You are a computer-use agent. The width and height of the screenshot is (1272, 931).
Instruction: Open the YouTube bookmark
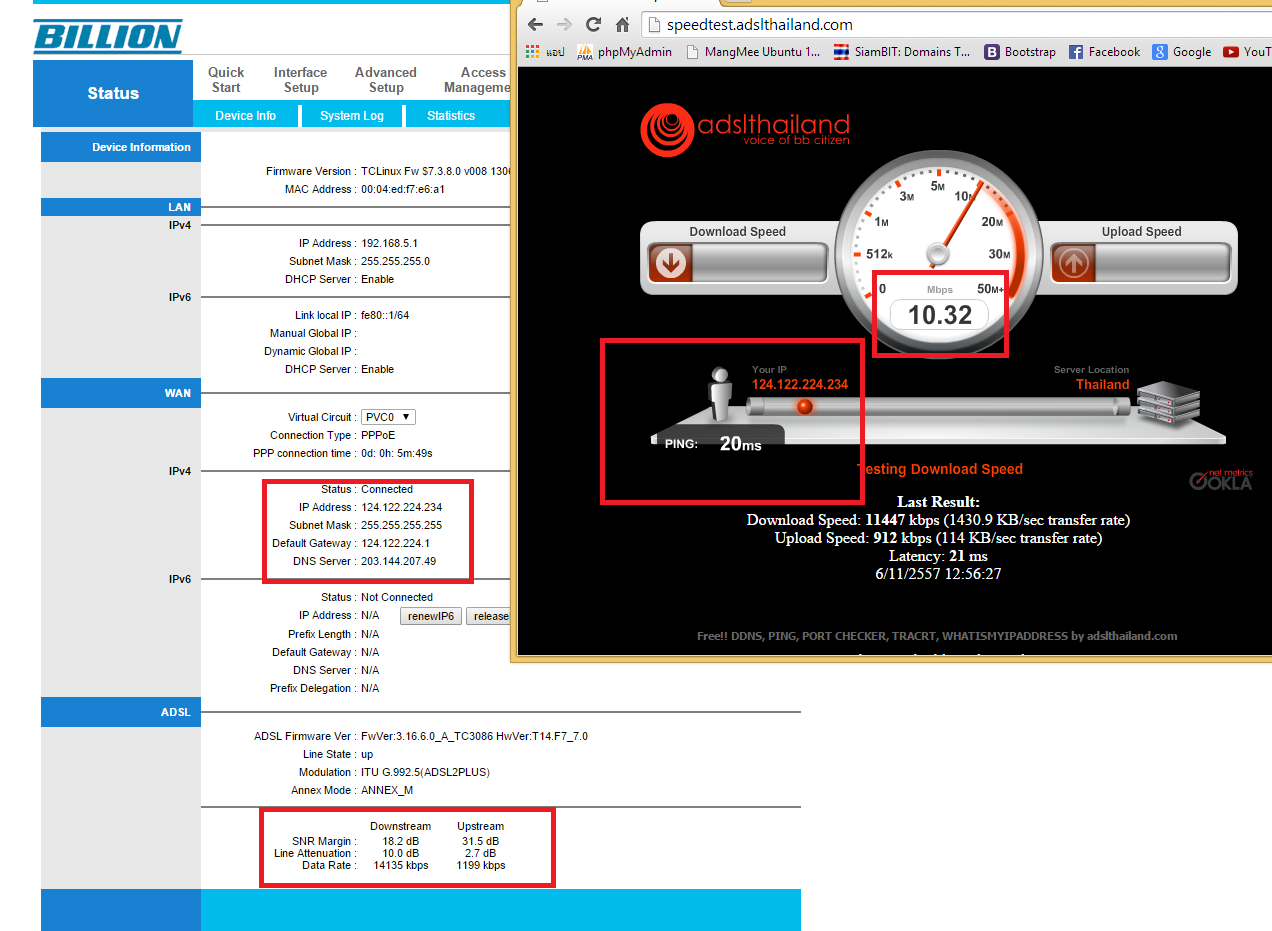tap(1246, 52)
